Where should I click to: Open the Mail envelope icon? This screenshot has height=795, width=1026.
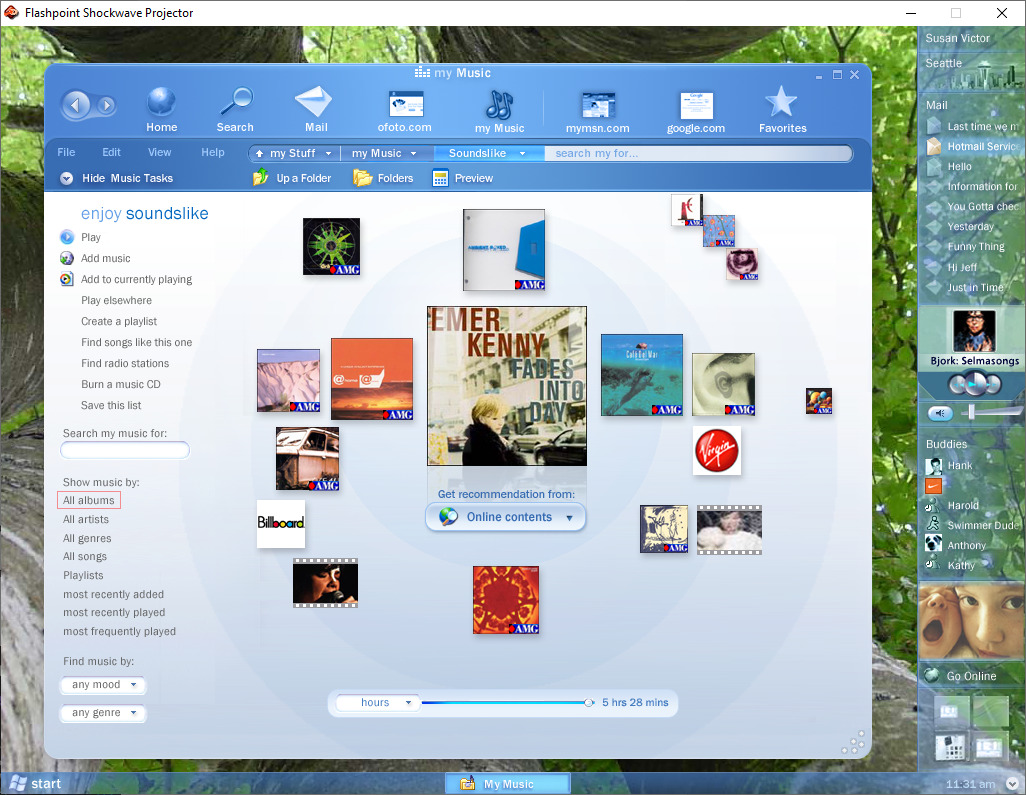click(x=315, y=103)
